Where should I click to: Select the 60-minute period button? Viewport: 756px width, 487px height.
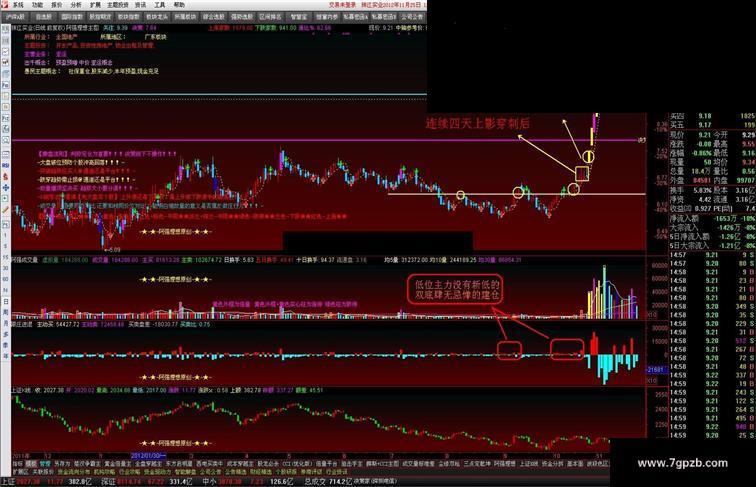(5, 280)
